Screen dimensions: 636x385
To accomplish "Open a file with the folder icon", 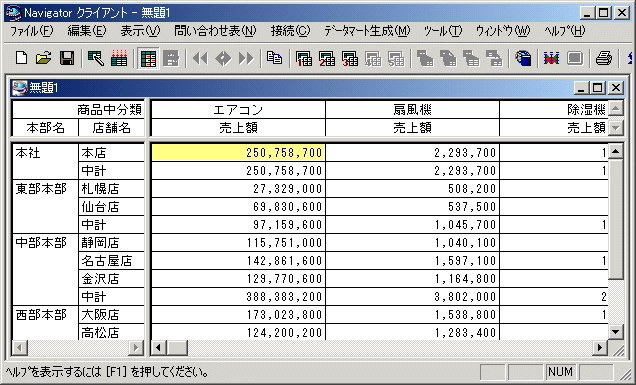I will click(x=44, y=58).
